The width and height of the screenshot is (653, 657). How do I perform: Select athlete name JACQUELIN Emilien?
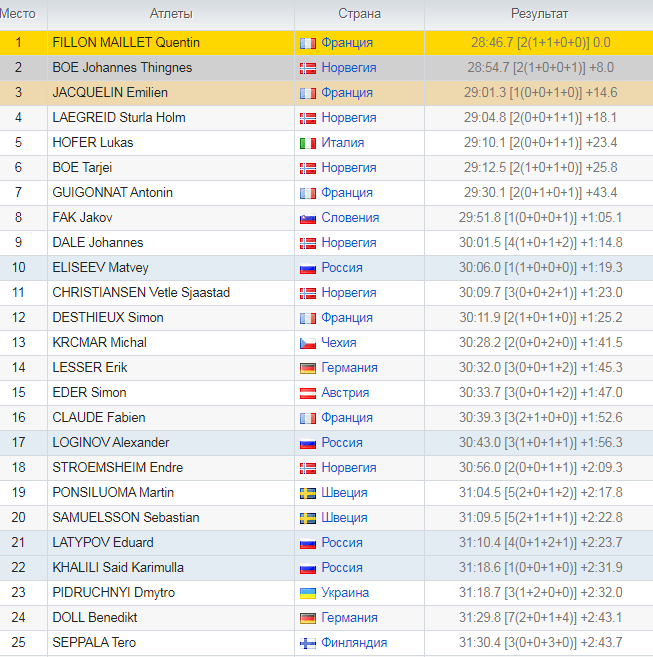pos(110,92)
